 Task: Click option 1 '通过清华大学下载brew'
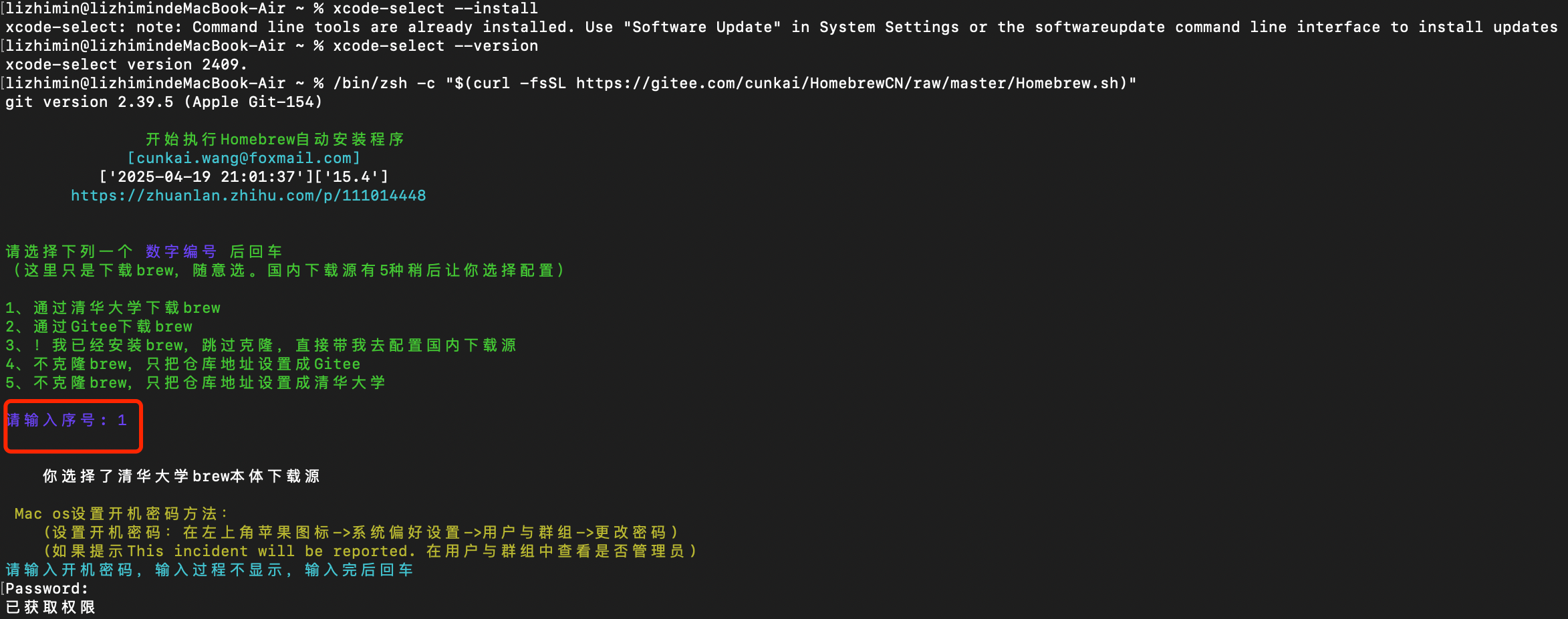[x=113, y=308]
